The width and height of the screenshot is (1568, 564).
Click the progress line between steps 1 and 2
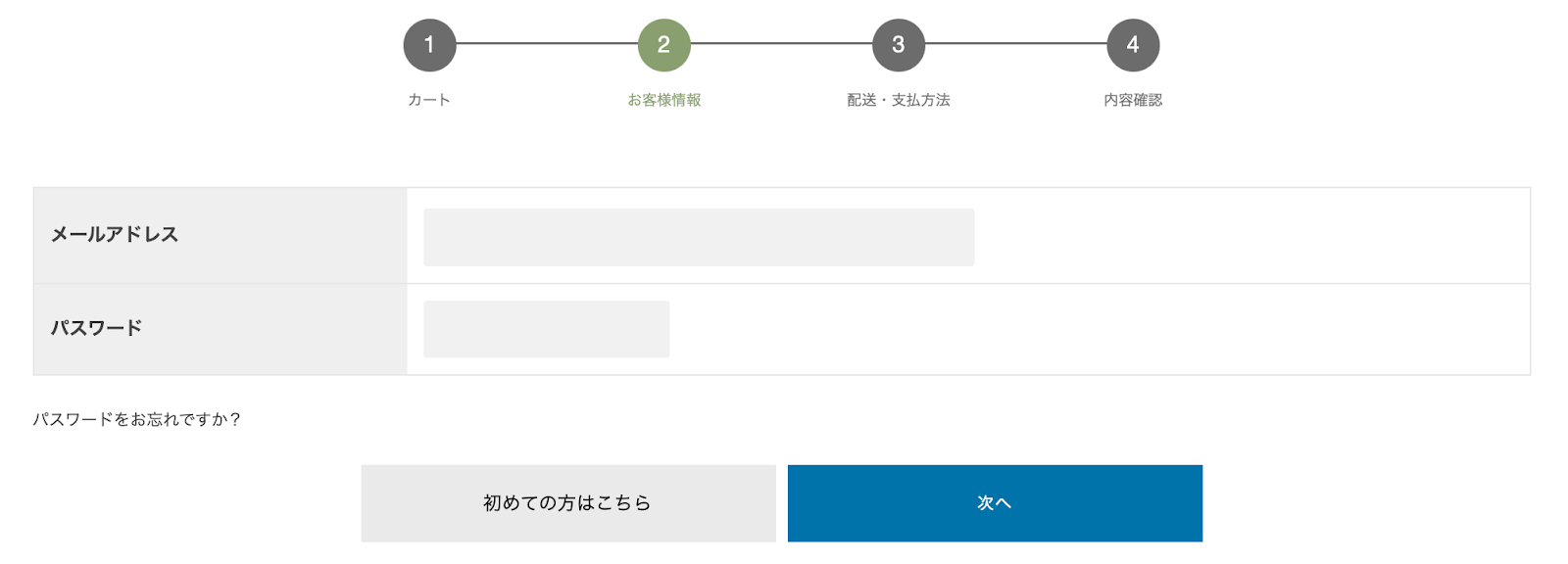click(547, 43)
